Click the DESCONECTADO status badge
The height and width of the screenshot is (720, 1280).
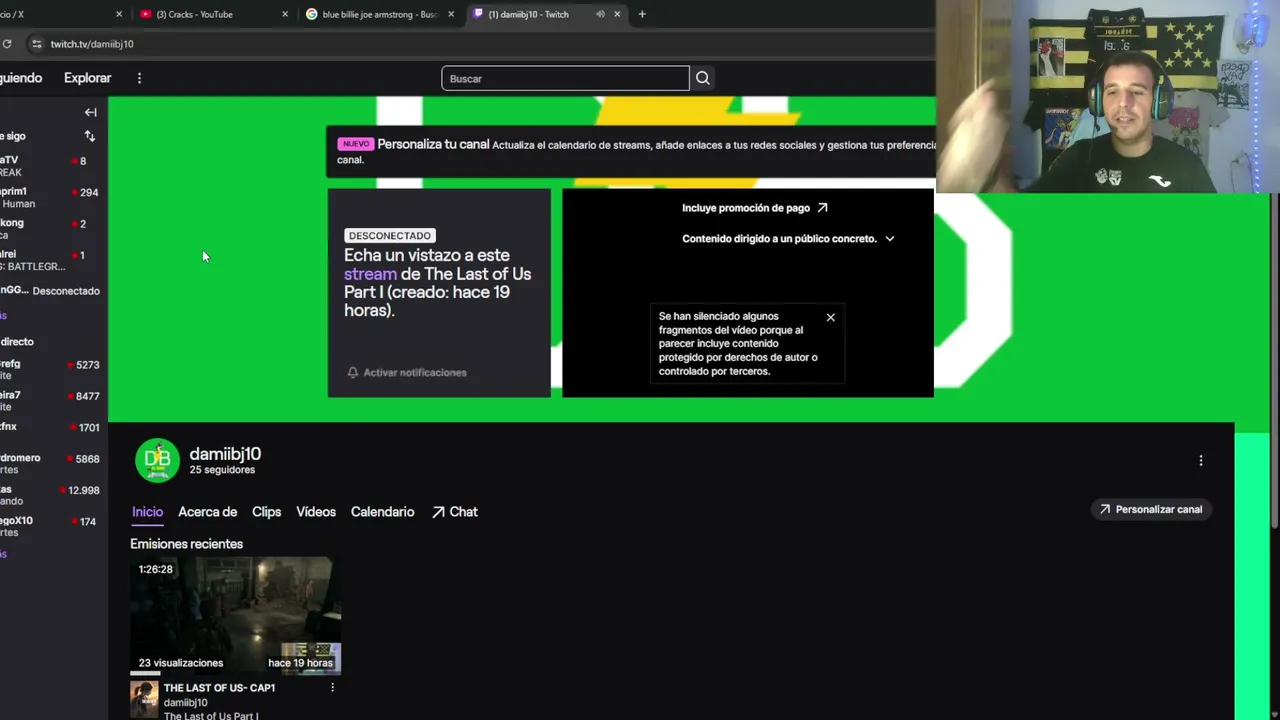(390, 236)
